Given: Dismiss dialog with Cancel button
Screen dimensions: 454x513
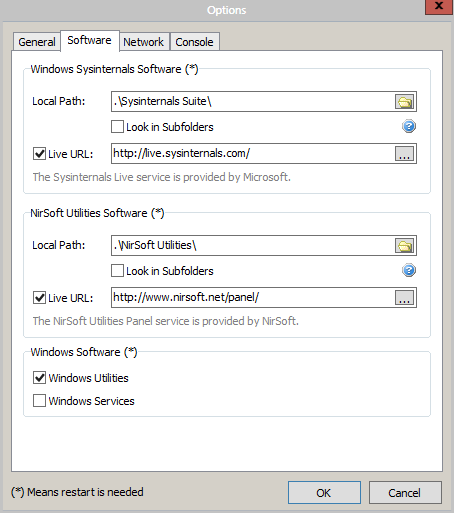Looking at the screenshot, I should point(405,492).
